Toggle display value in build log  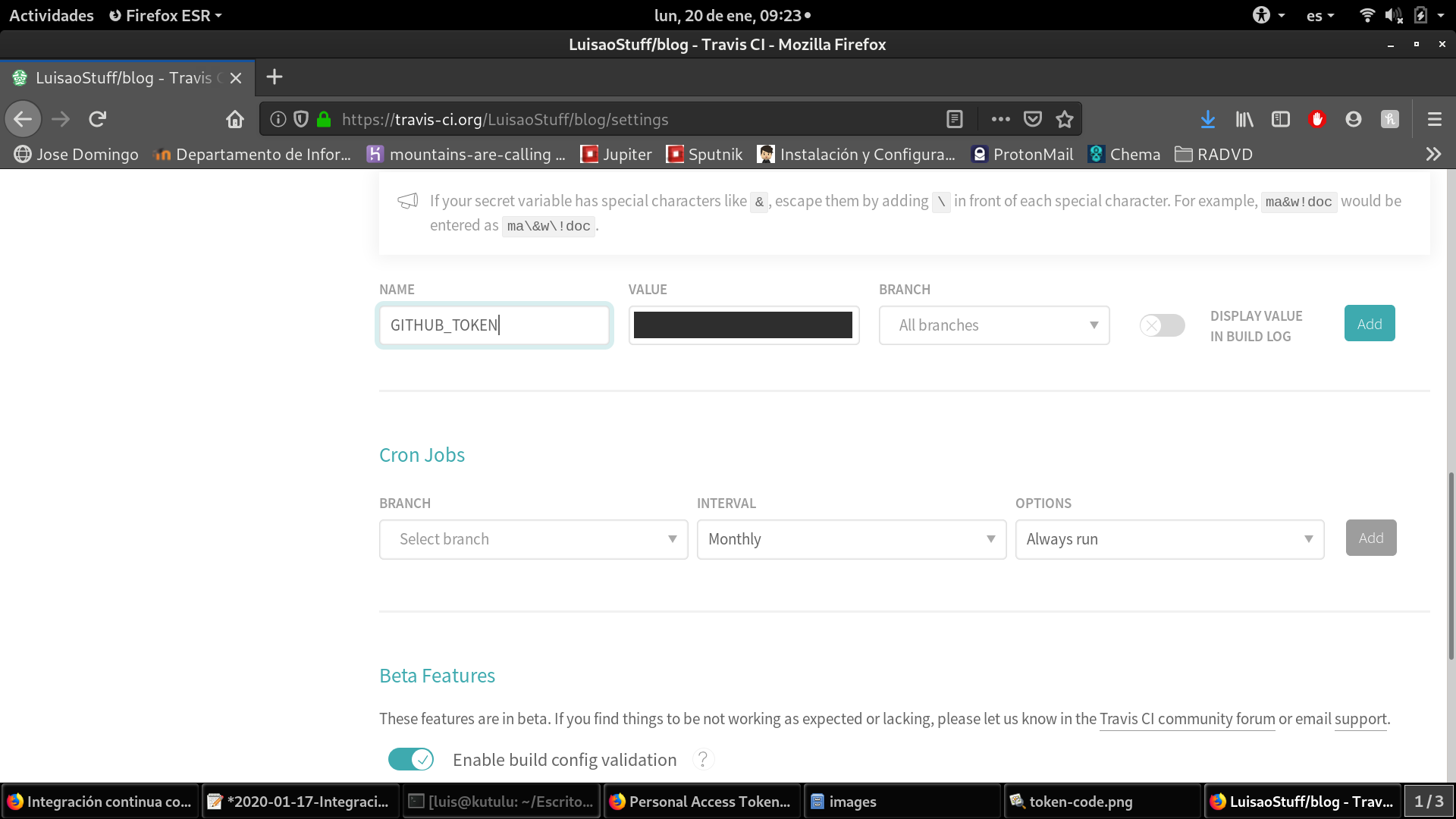pos(1162,325)
